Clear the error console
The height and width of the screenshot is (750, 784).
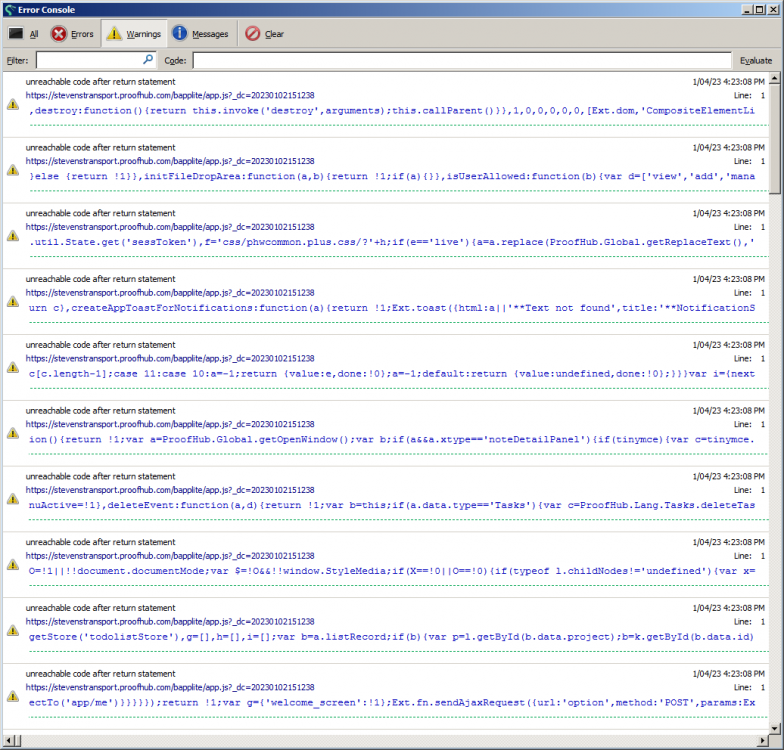point(265,34)
